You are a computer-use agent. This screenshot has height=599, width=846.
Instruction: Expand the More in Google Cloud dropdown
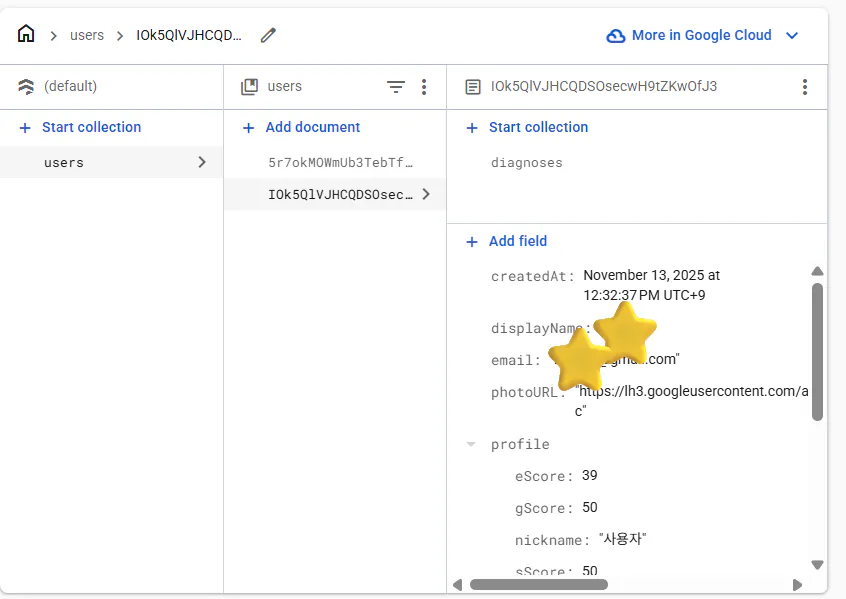coord(792,35)
